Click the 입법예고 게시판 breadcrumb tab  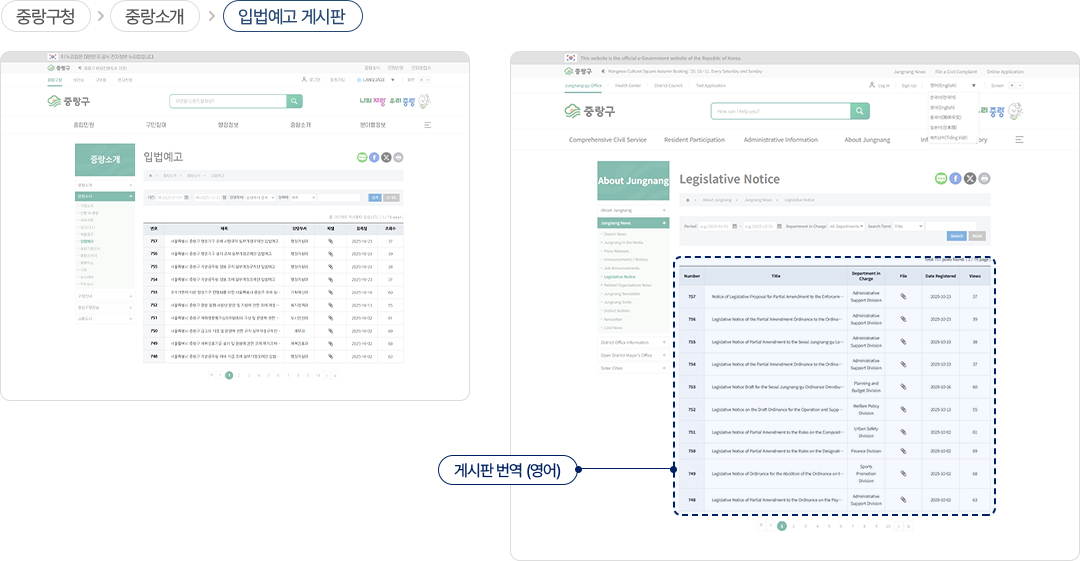tap(292, 16)
